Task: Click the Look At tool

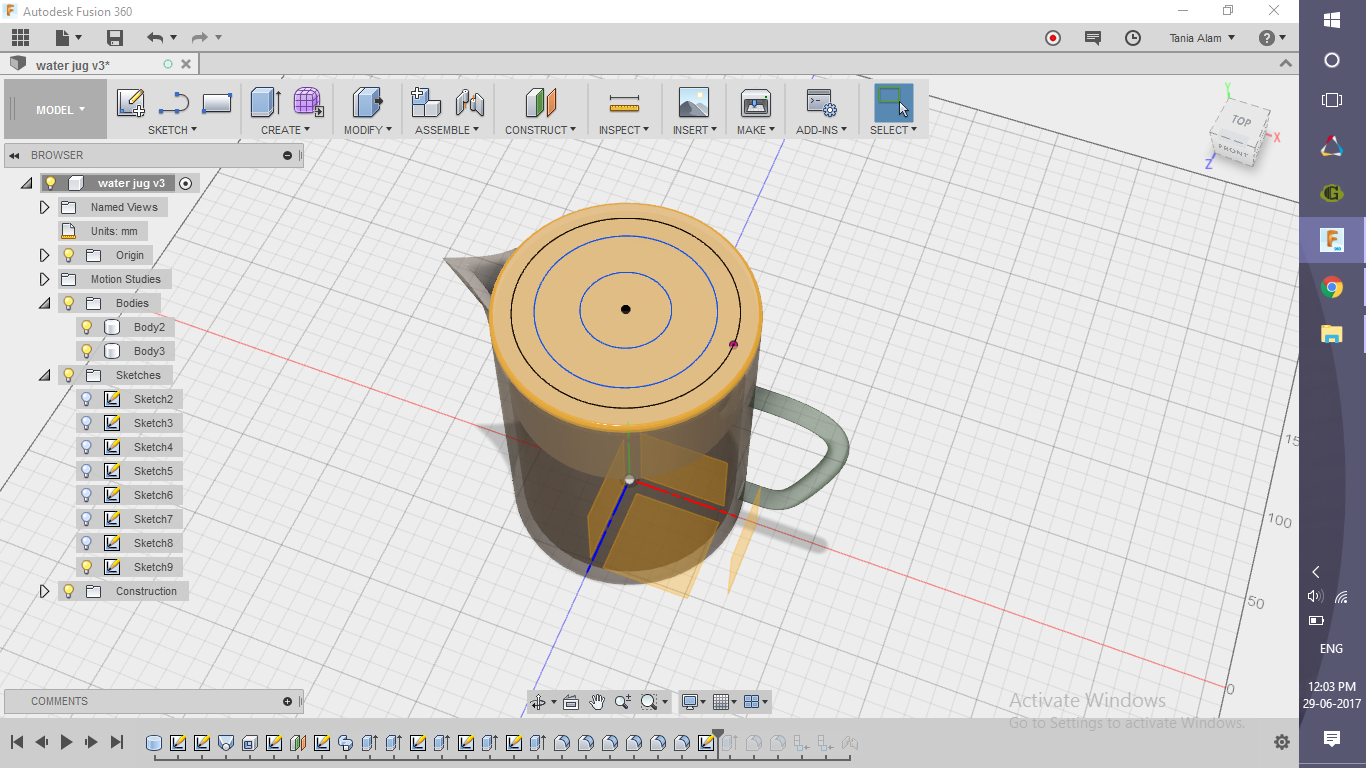Action: [x=571, y=702]
